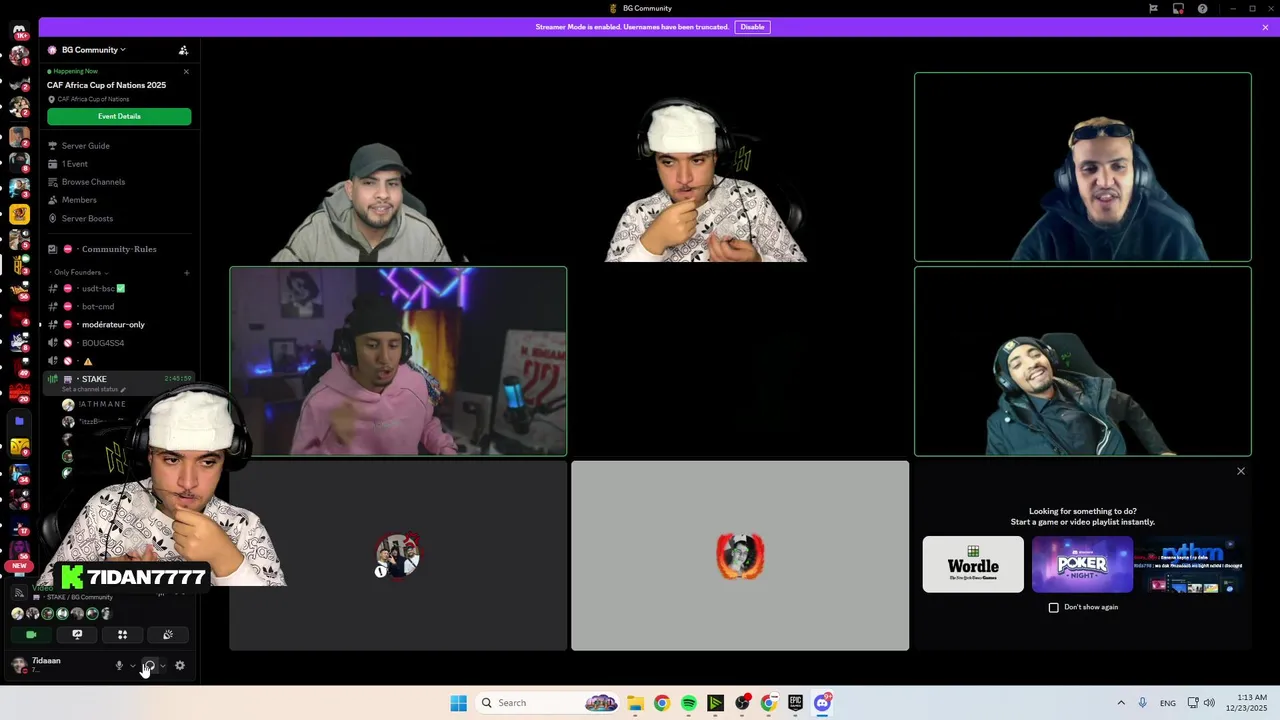Focus the video tile of man with gray cap
The width and height of the screenshot is (1280, 720).
pyautogui.click(x=398, y=167)
